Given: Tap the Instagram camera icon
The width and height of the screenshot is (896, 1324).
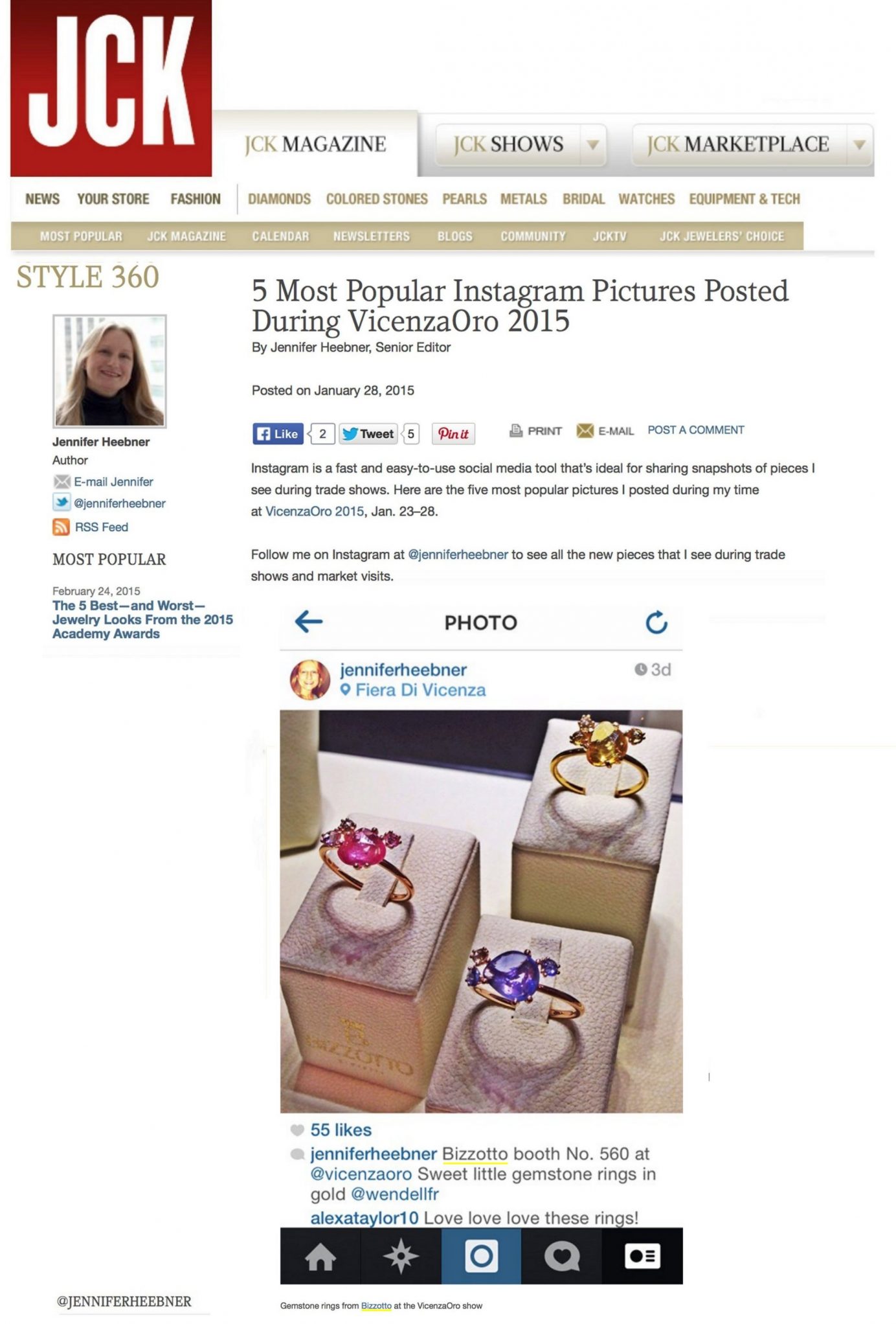Looking at the screenshot, I should tap(481, 1256).
